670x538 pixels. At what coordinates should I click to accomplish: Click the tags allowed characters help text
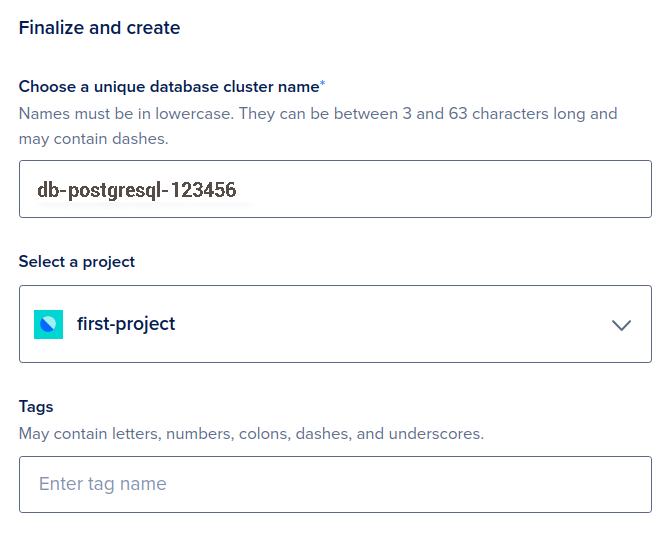(x=251, y=434)
